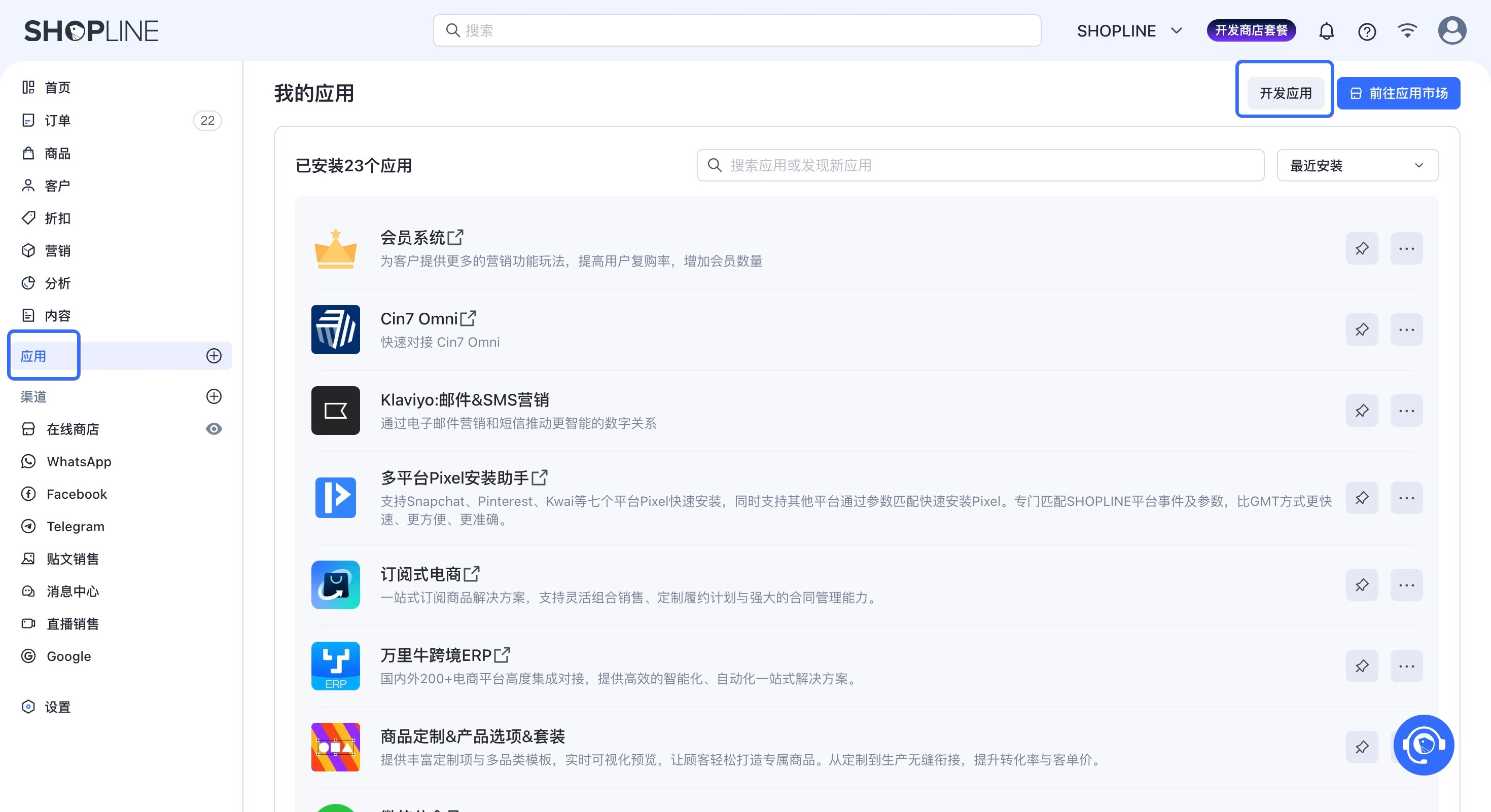
Task: Pin the 商品定制&产品选项&套装 app
Action: (x=1361, y=747)
